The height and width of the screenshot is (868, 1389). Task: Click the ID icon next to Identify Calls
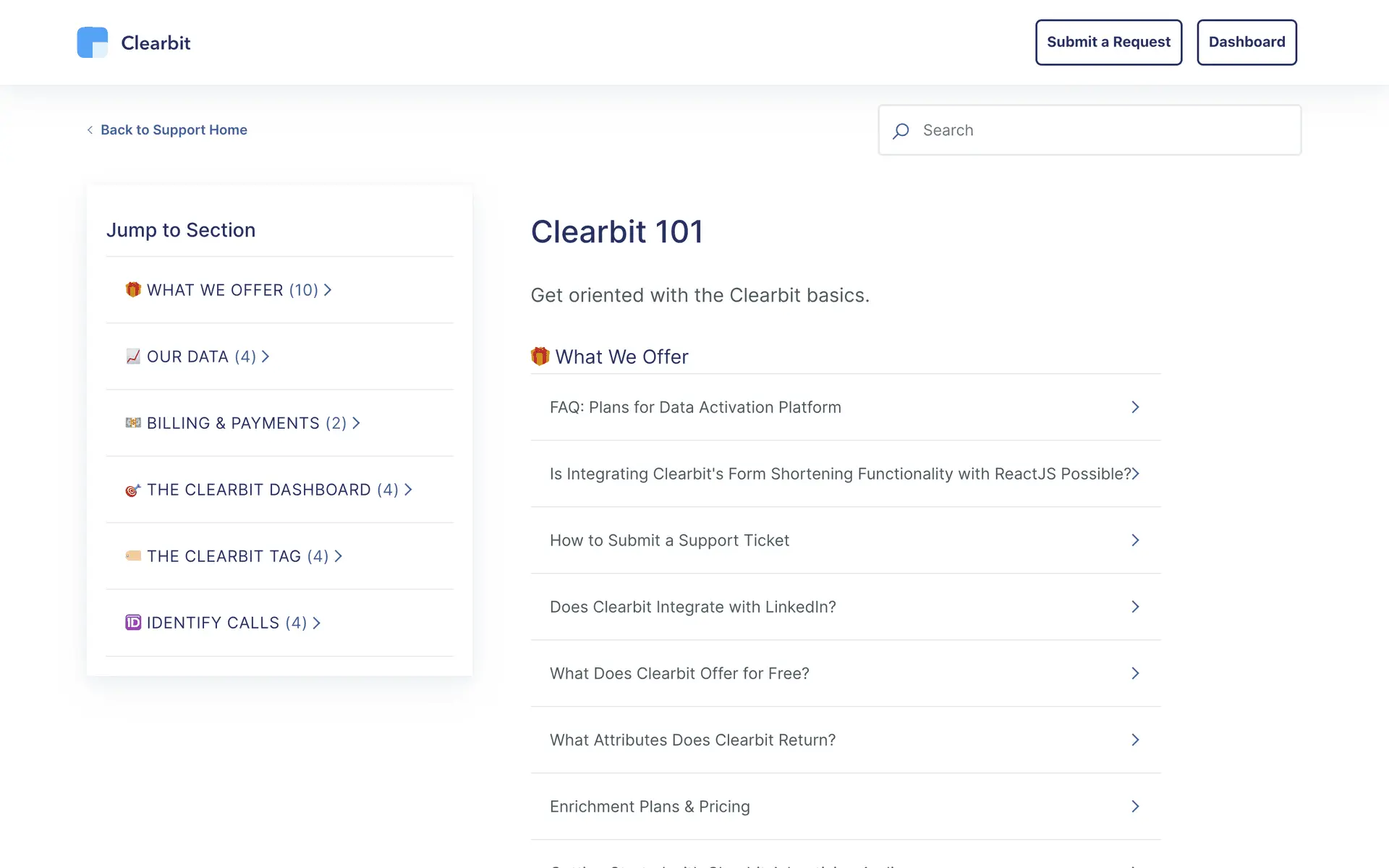133,622
